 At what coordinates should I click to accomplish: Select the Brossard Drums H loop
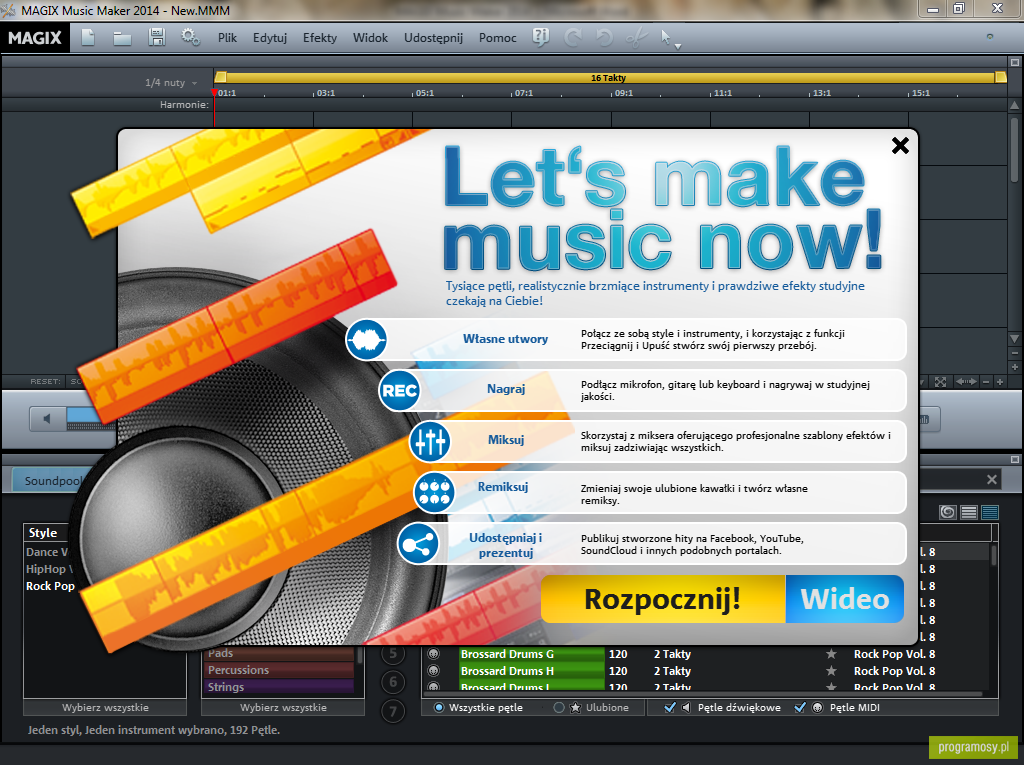531,671
